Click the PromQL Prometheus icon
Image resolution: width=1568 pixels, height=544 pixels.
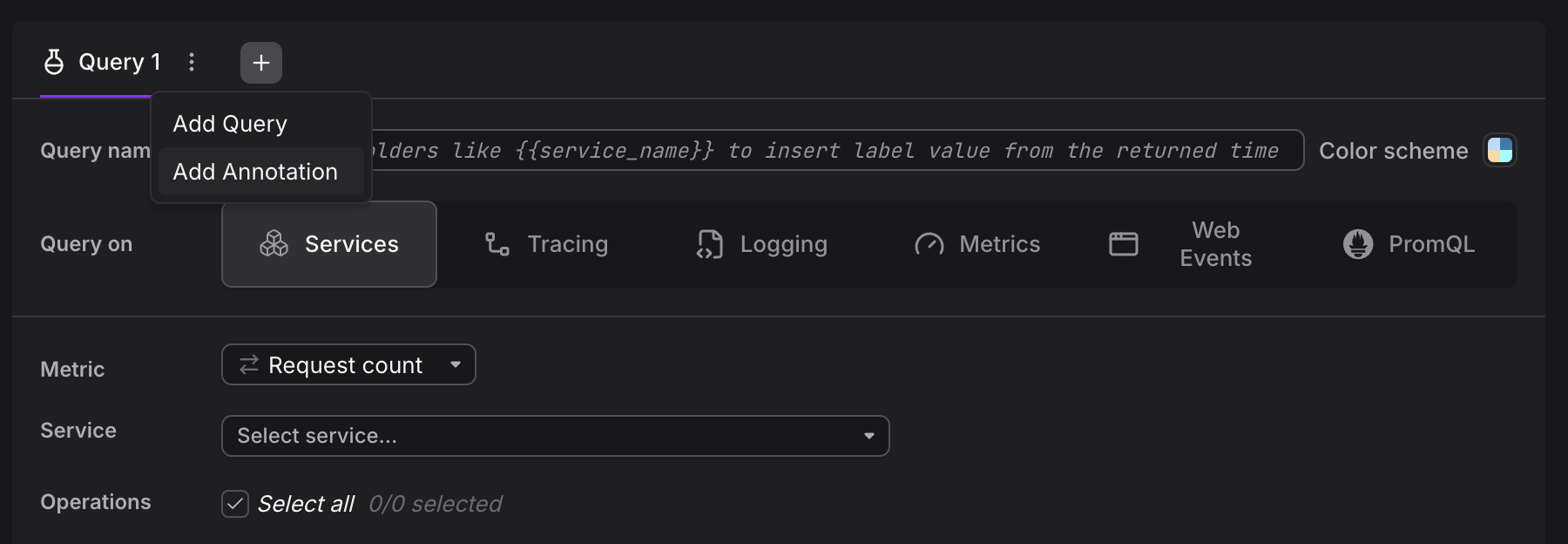[x=1360, y=244]
